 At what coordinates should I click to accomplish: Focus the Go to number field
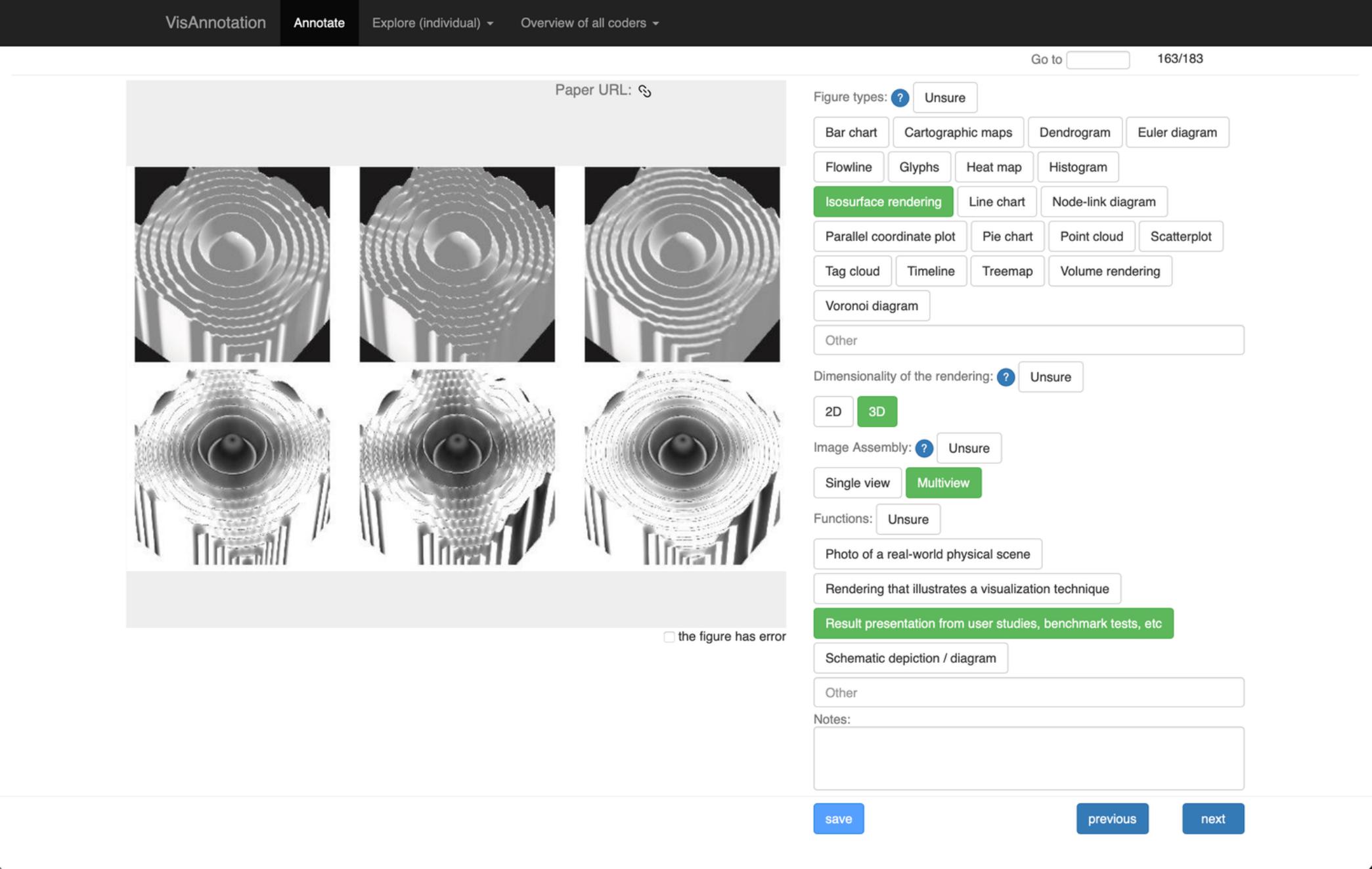tap(1097, 60)
